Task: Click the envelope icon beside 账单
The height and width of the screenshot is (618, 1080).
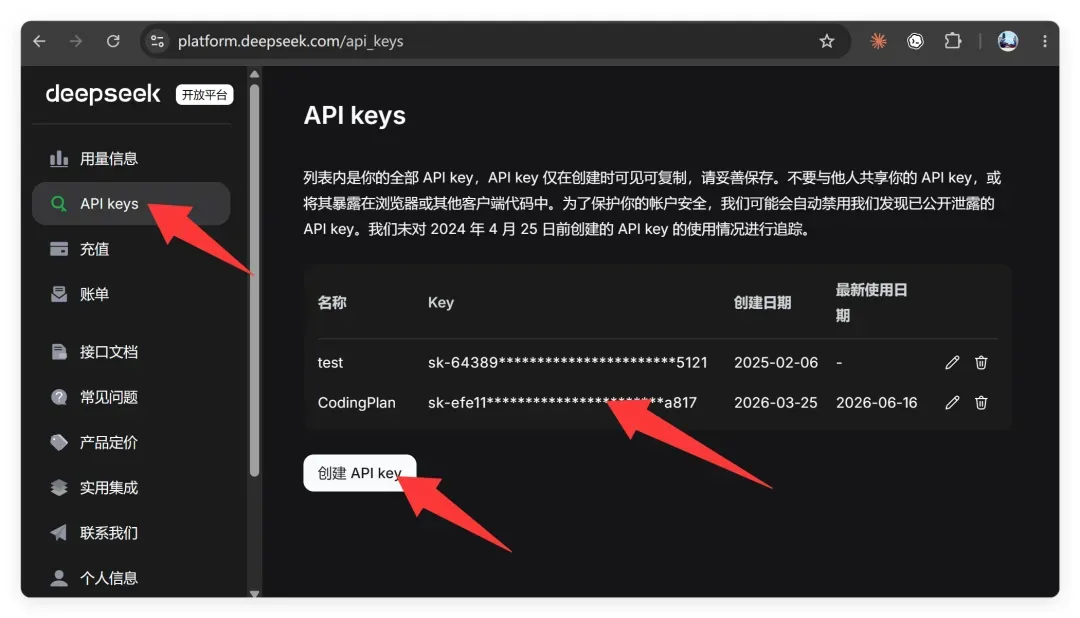Action: [59, 294]
